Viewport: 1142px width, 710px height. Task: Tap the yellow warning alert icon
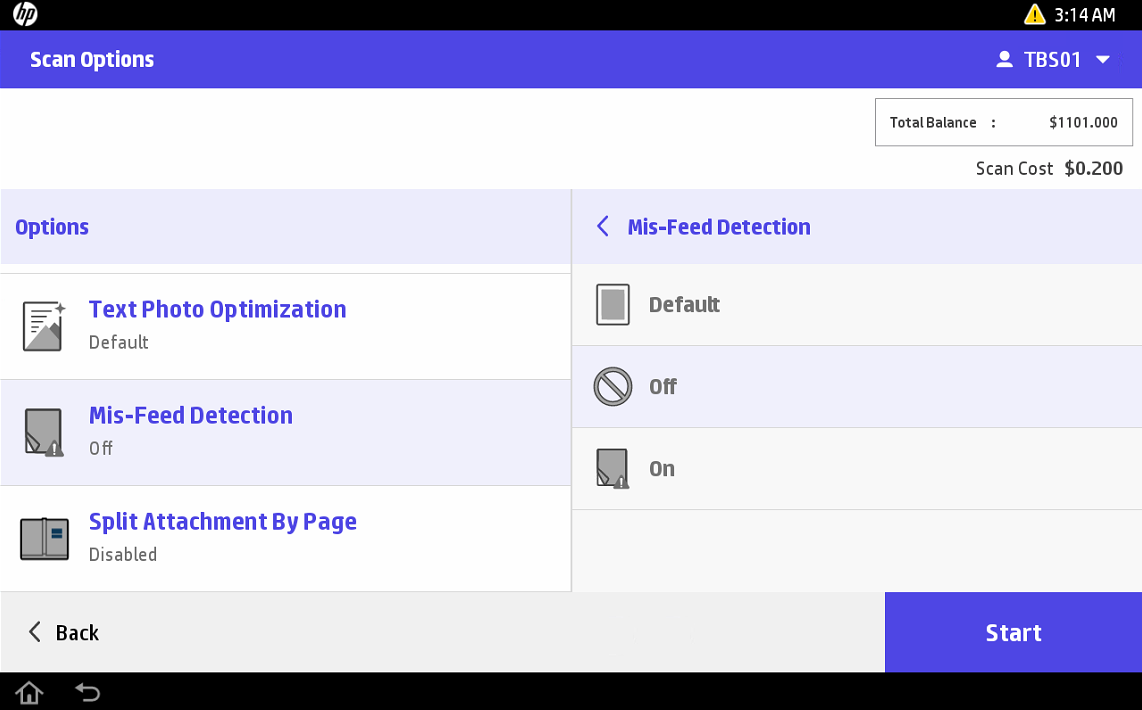click(1035, 15)
